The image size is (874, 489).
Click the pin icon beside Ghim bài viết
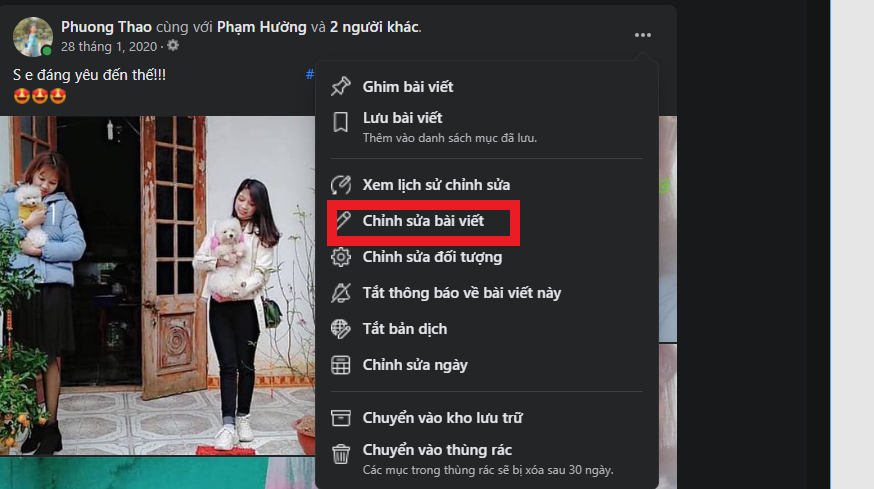341,86
